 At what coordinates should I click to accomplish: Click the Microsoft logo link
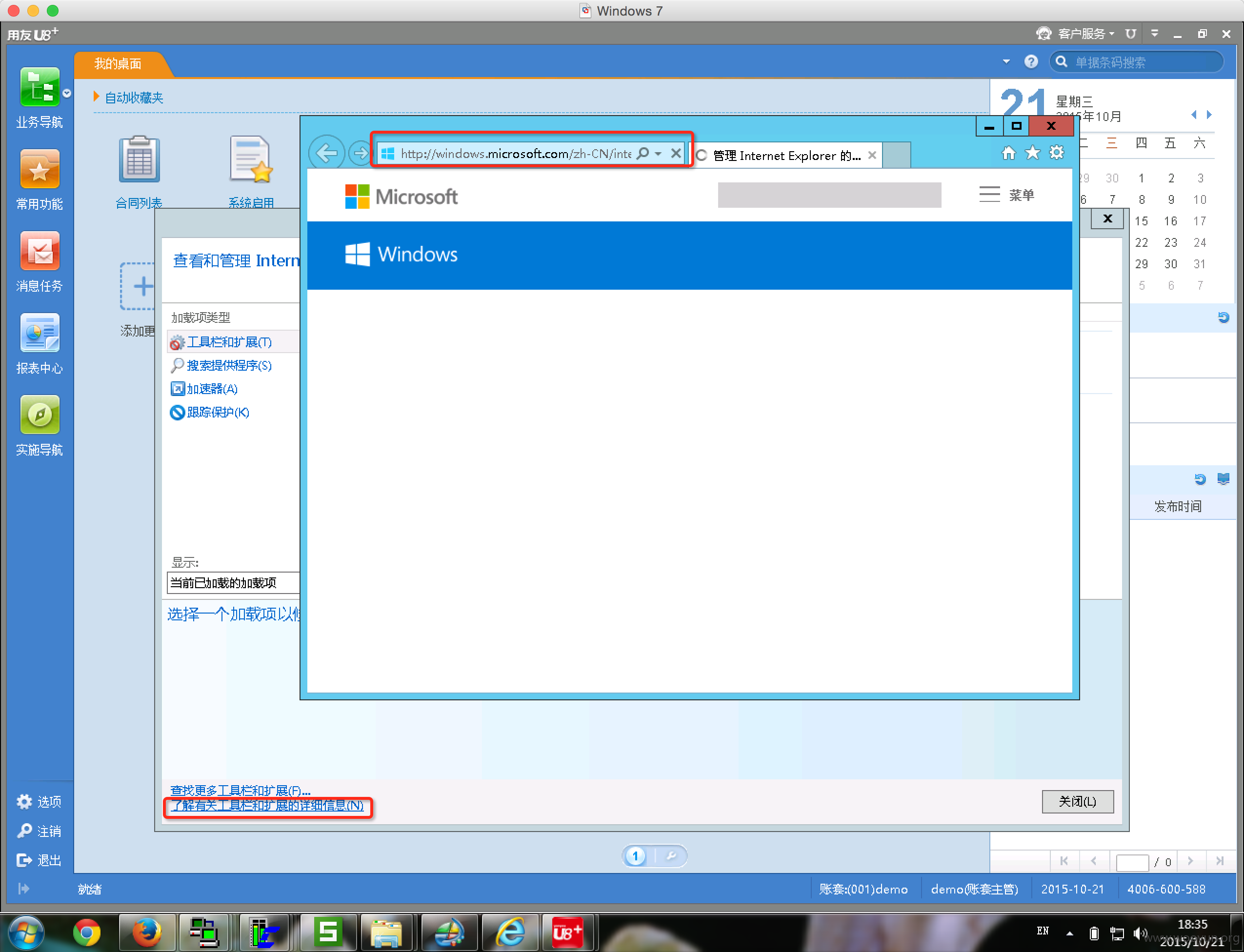coord(401,197)
